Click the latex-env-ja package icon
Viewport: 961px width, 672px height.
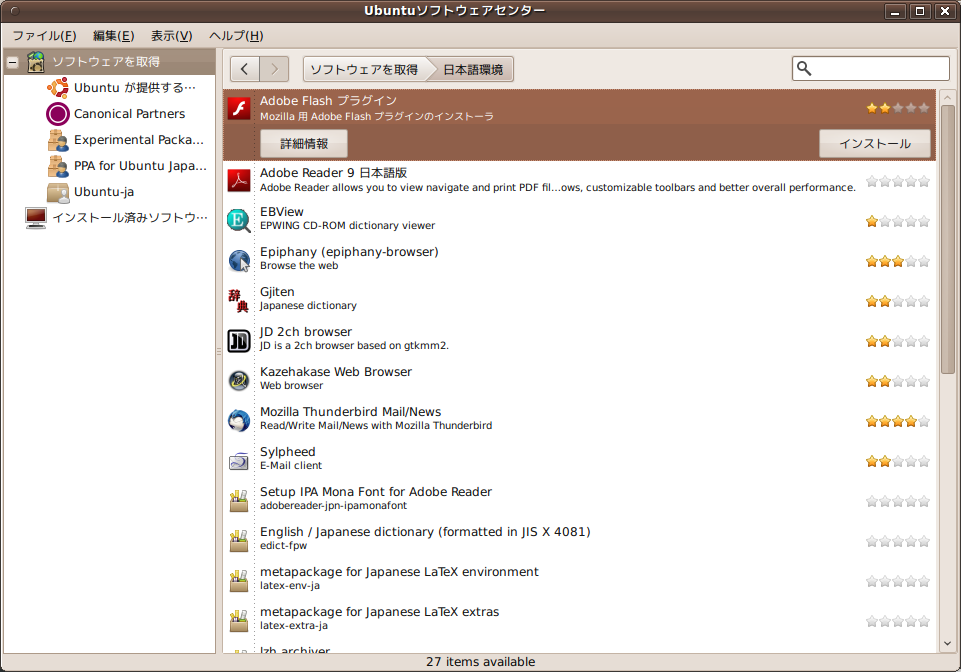239,581
